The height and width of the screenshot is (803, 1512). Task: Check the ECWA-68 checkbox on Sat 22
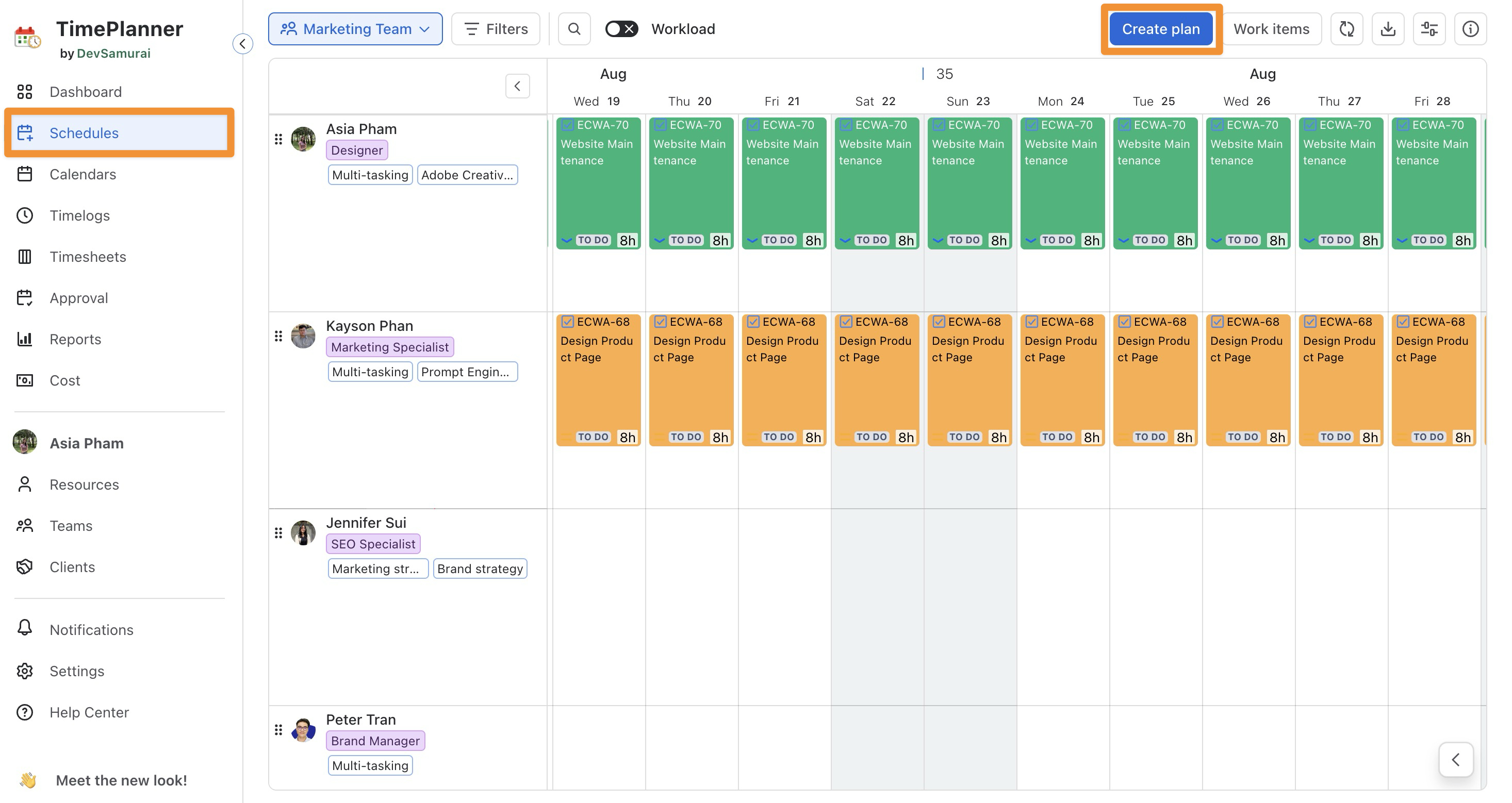point(846,322)
